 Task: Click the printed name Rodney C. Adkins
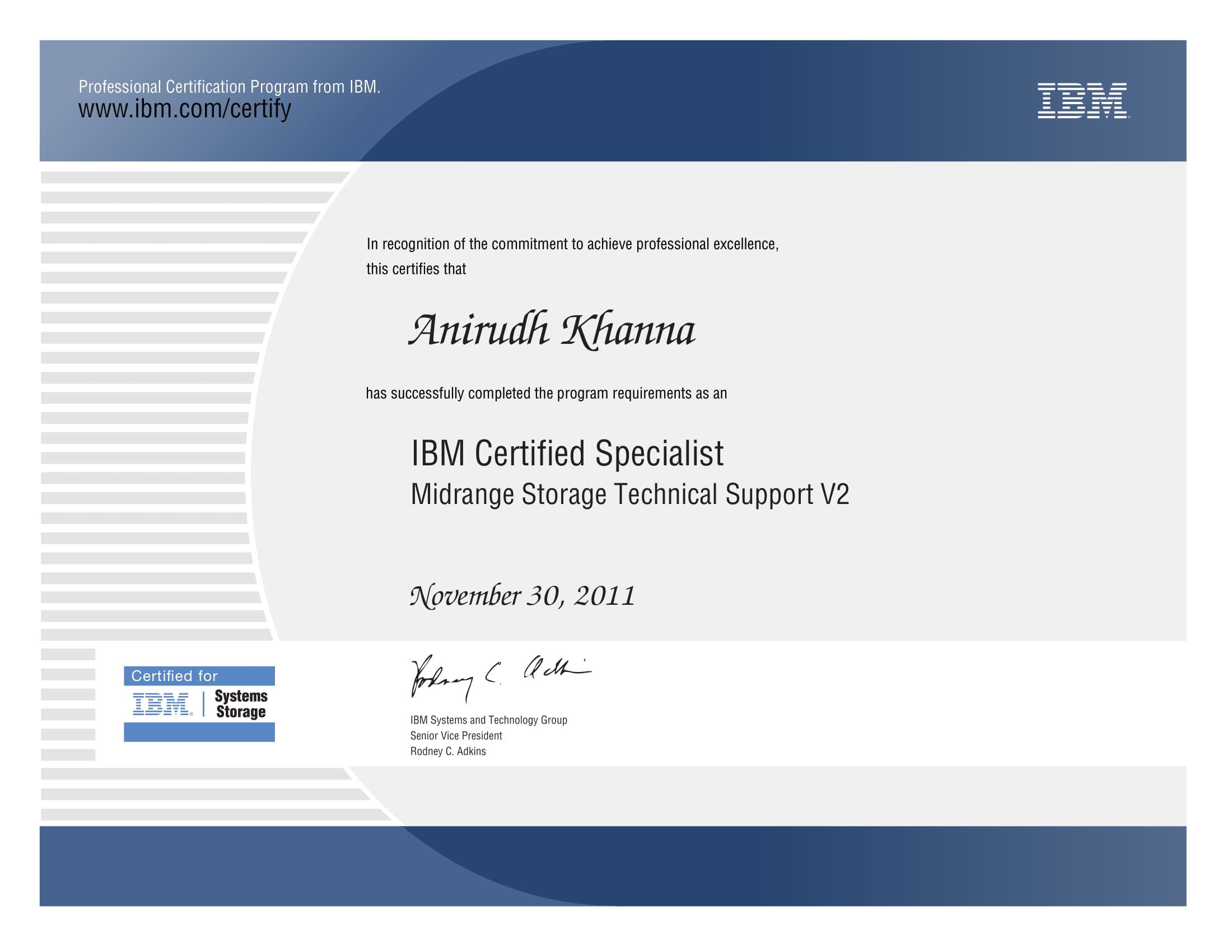pyautogui.click(x=448, y=751)
